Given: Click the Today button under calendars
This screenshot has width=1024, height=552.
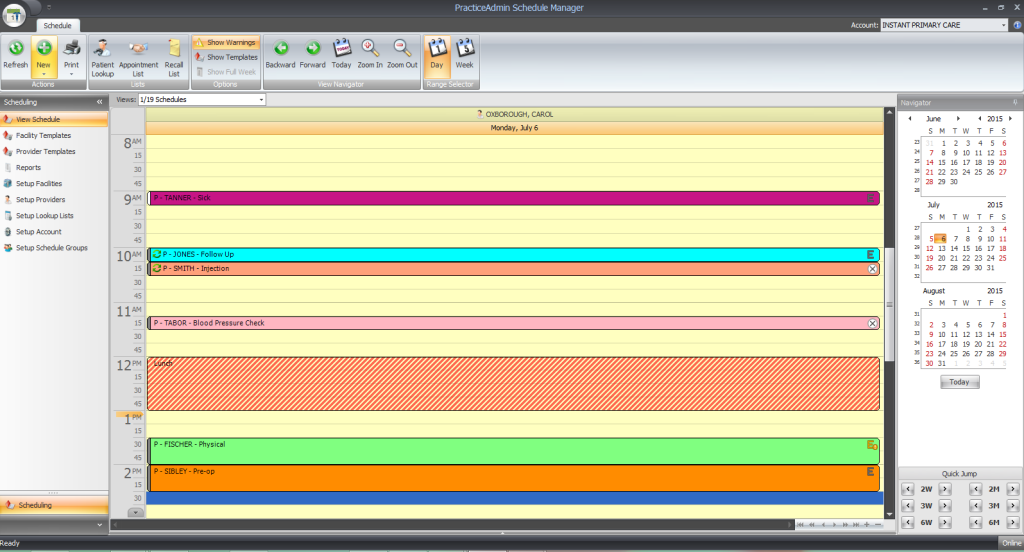Looking at the screenshot, I should tap(959, 382).
